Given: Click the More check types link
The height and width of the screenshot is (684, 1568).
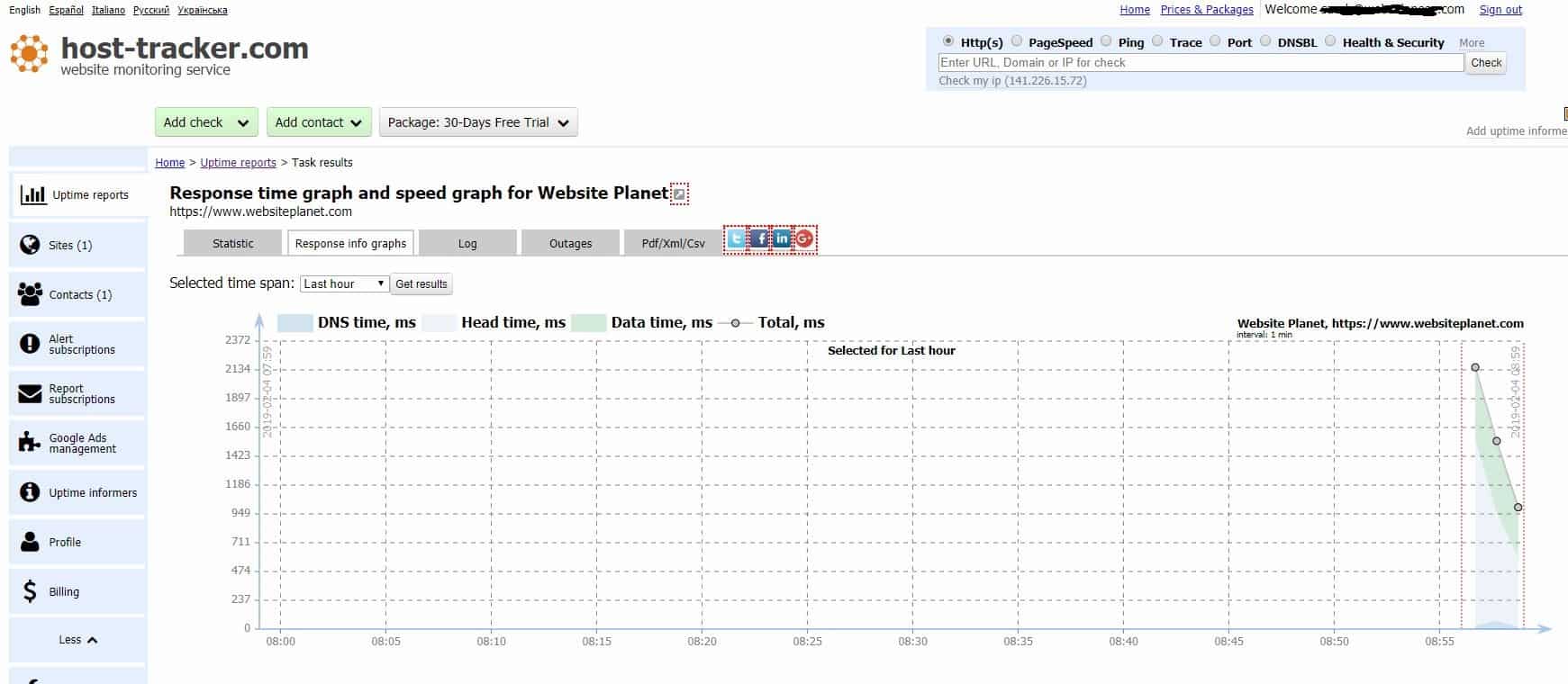Looking at the screenshot, I should 1472,43.
